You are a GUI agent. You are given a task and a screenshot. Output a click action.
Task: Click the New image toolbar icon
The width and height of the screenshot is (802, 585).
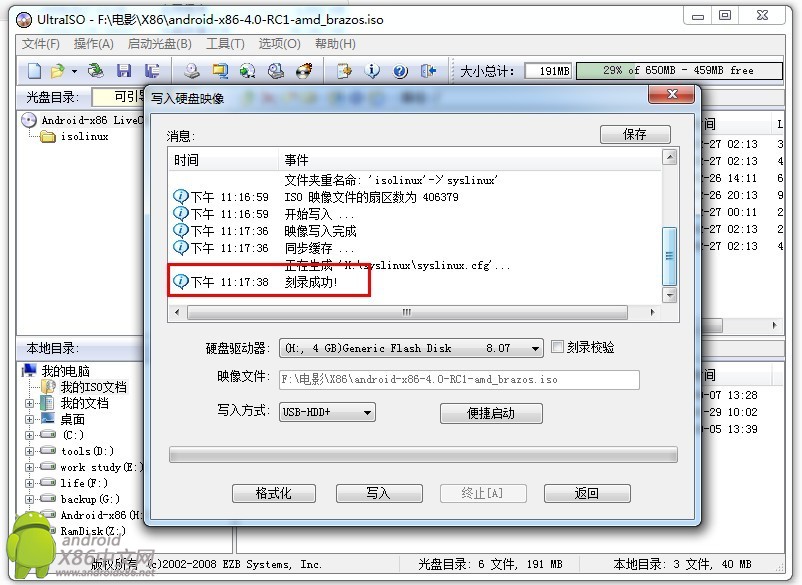[34, 71]
